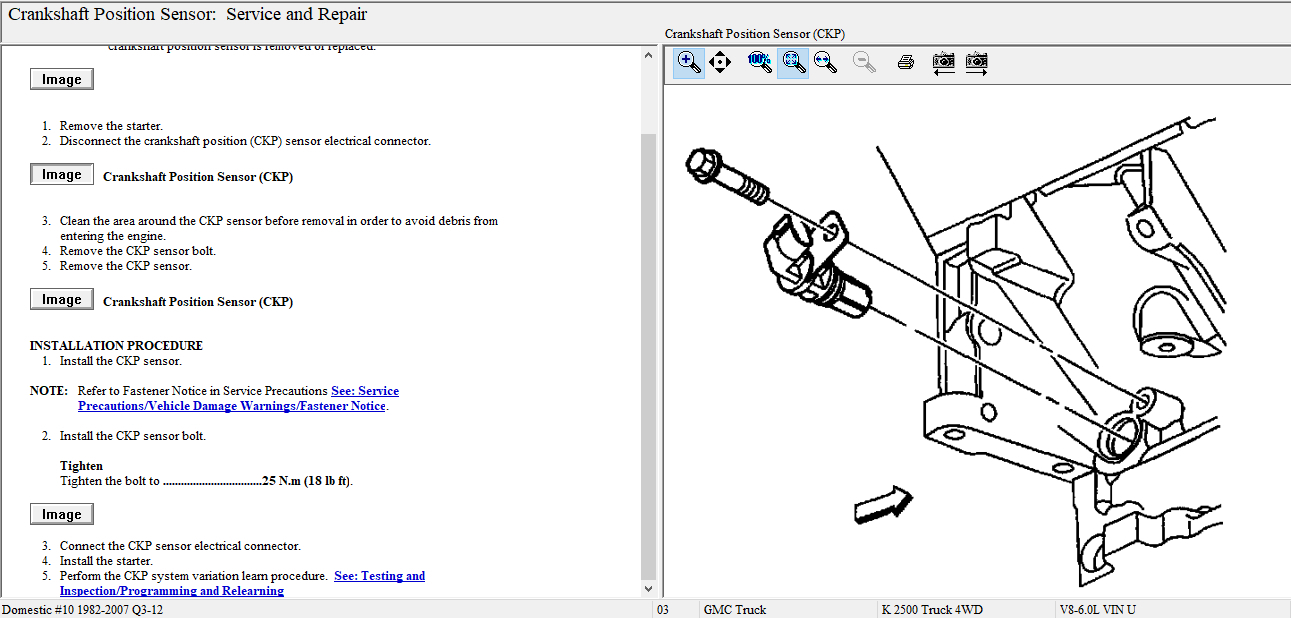Go to next image with camera right arrow
This screenshot has width=1291, height=618.
click(976, 62)
